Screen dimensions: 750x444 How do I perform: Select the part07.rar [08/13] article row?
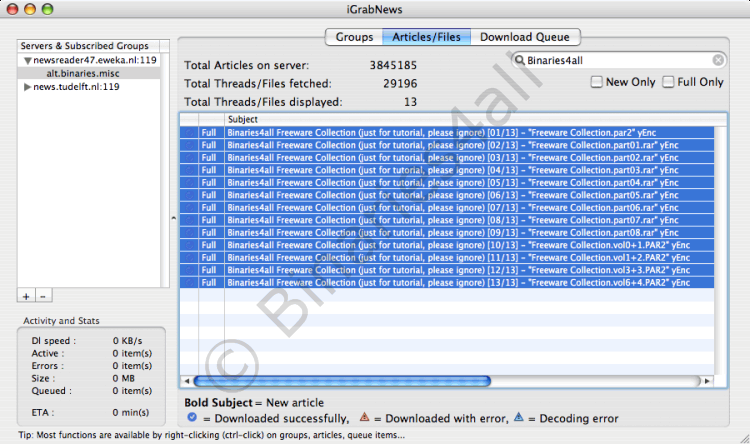point(447,220)
